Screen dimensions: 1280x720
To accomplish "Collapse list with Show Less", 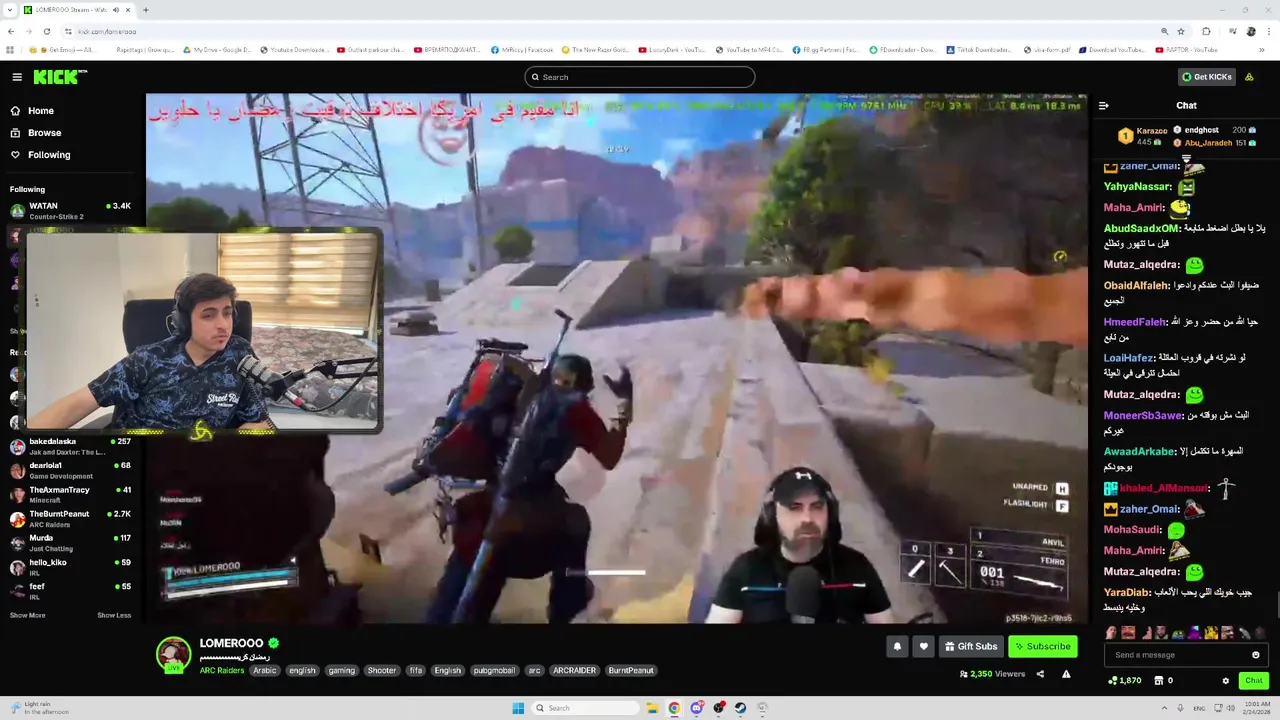I will (114, 615).
